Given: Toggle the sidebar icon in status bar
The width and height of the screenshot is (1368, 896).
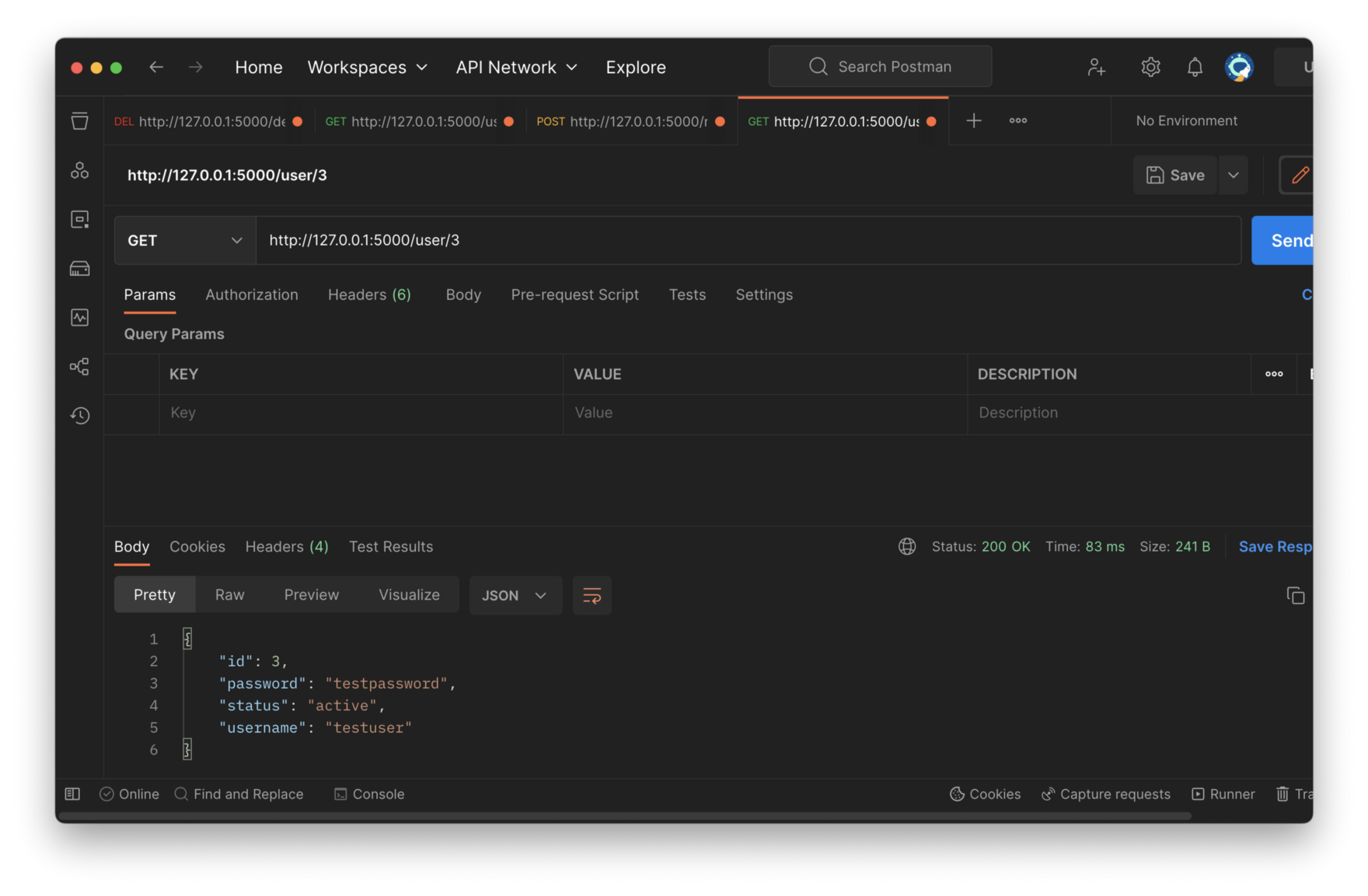Looking at the screenshot, I should point(72,793).
